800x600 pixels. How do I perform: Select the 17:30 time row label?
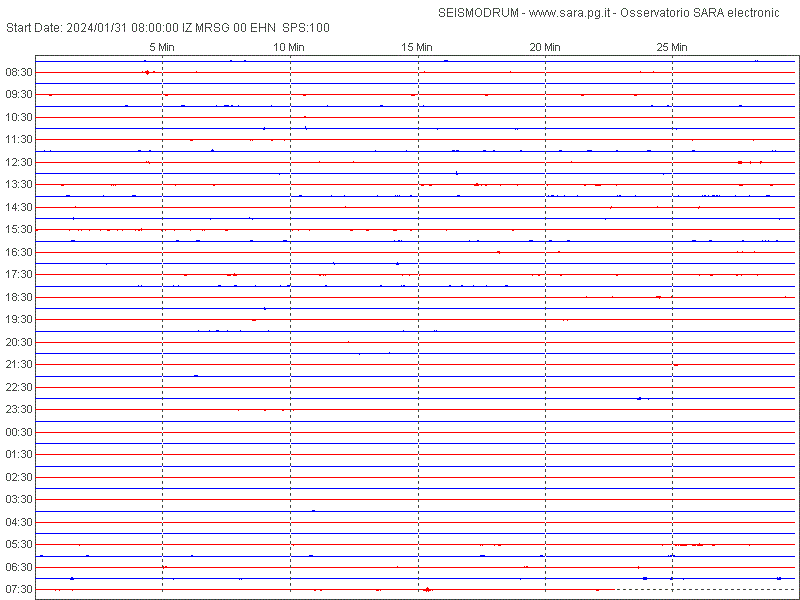(19, 274)
